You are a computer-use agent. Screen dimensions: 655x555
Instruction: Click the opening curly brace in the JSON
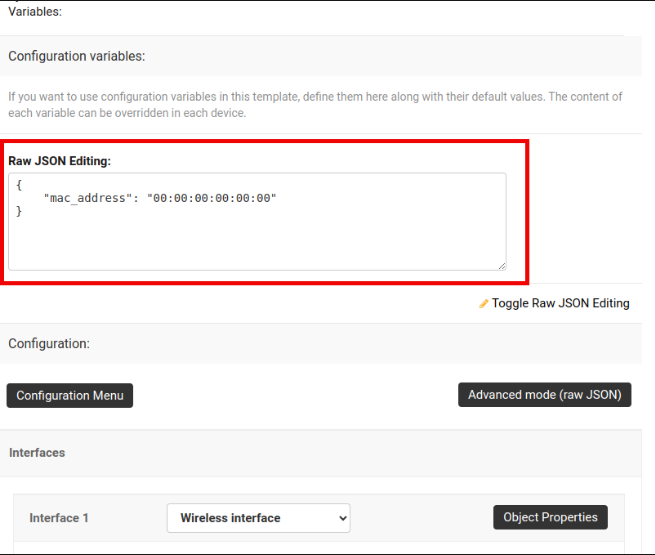20,185
